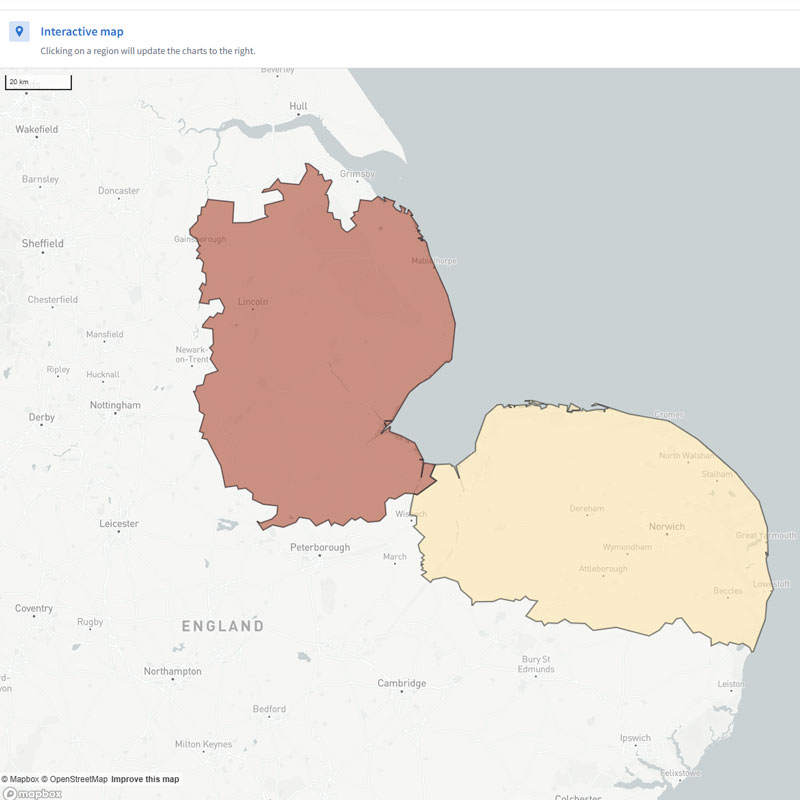Click the Lincoln city label

click(x=253, y=301)
